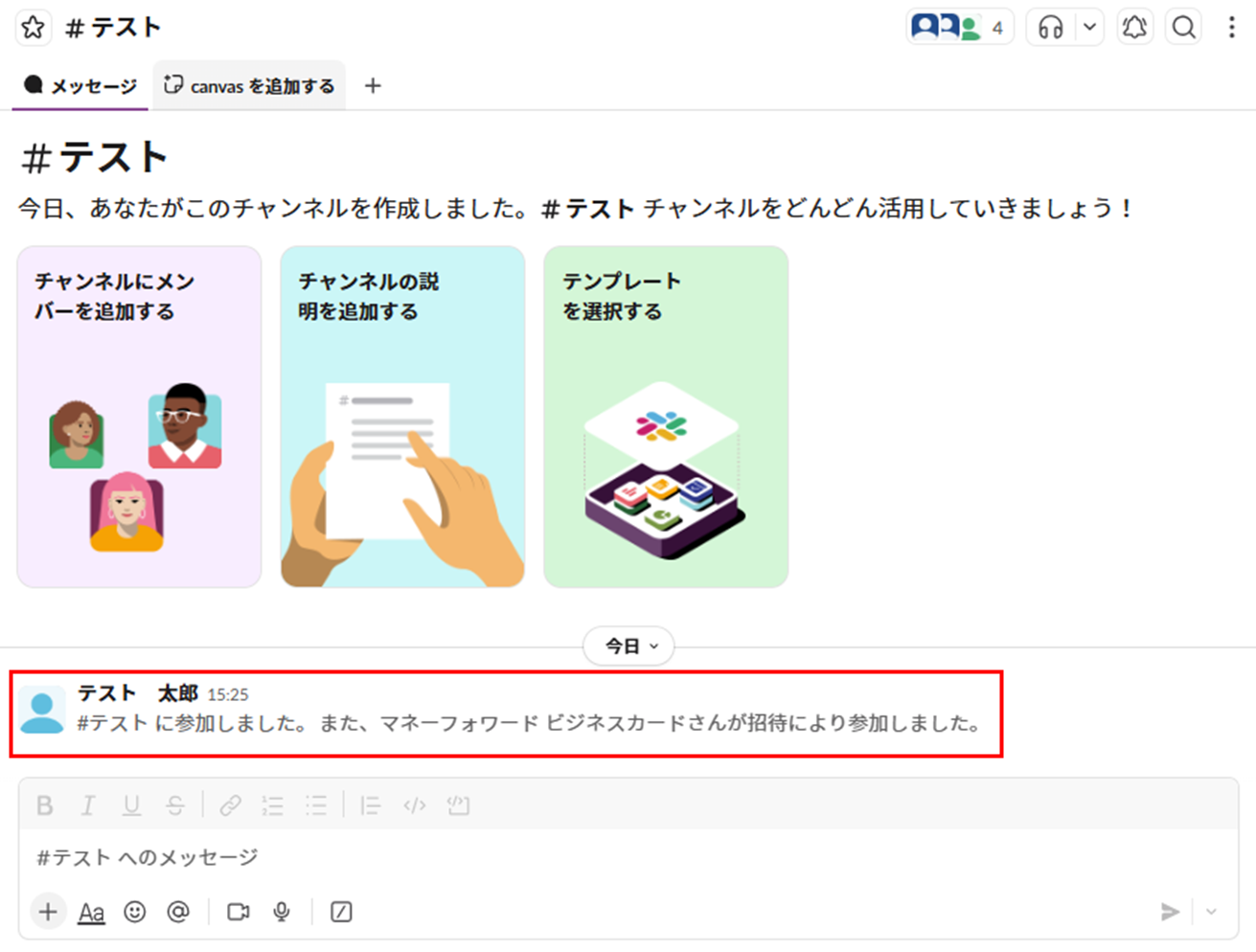Image resolution: width=1256 pixels, height=952 pixels.
Task: Open テンプレートを選択する card
Action: [666, 417]
